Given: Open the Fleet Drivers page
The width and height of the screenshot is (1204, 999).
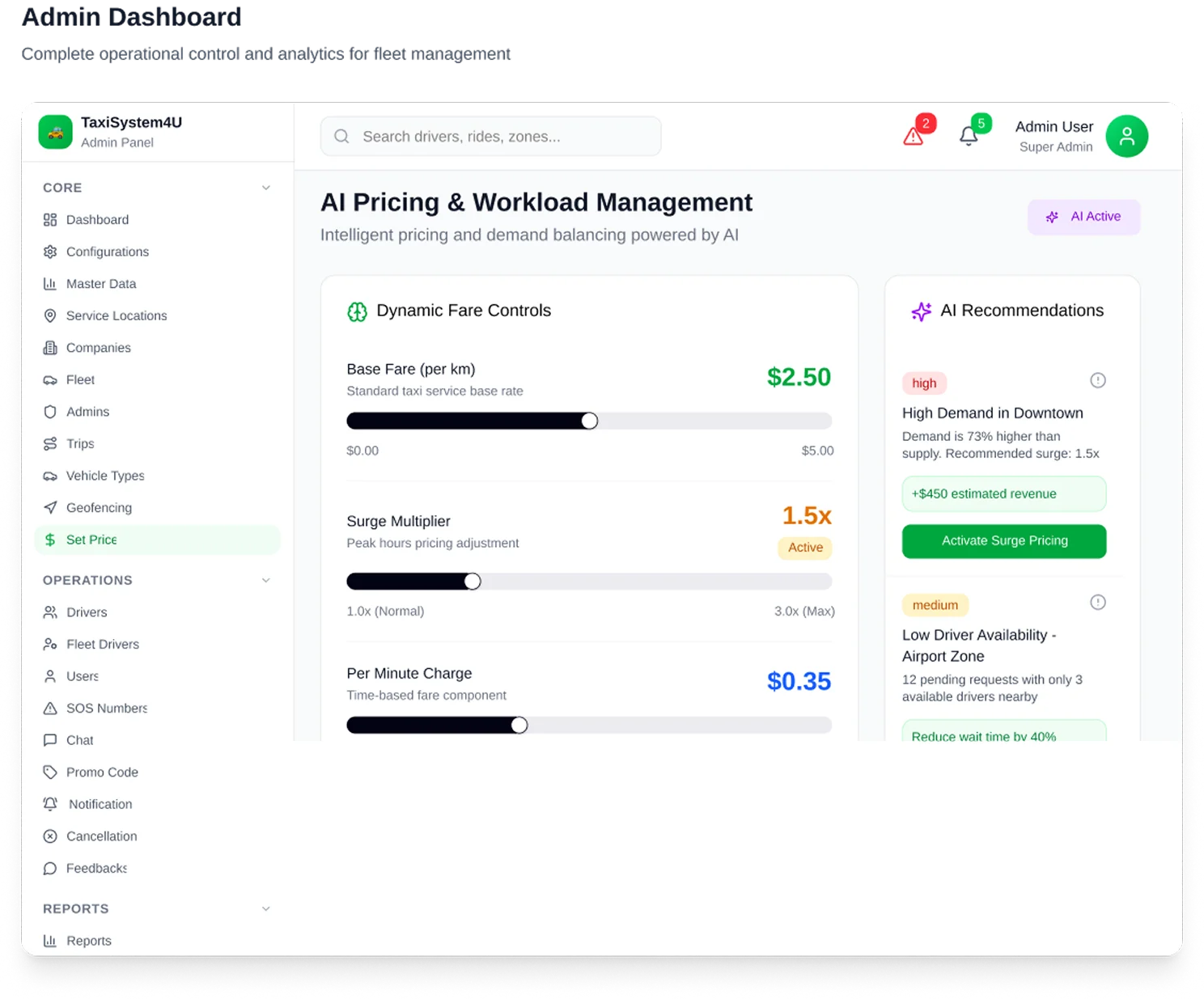Looking at the screenshot, I should click(x=103, y=645).
